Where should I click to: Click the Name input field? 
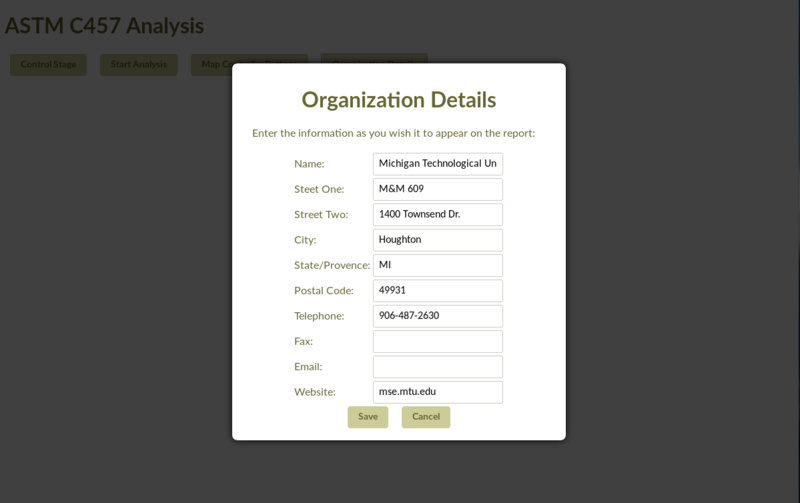tap(438, 164)
